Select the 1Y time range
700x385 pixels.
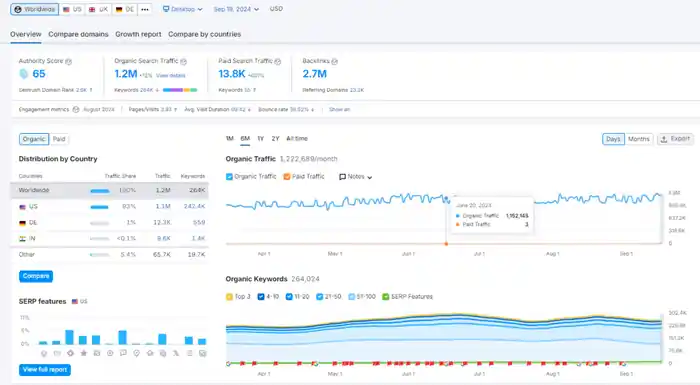point(261,139)
